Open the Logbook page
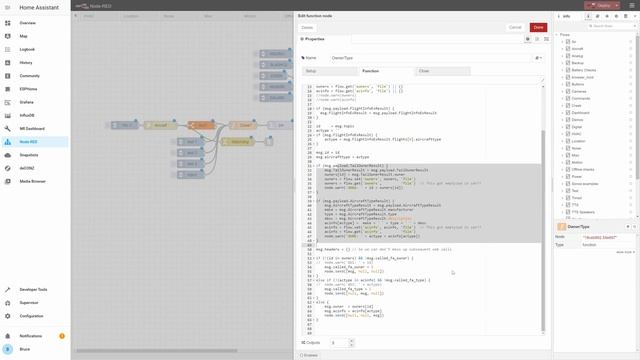The width and height of the screenshot is (640, 360). pos(35,49)
